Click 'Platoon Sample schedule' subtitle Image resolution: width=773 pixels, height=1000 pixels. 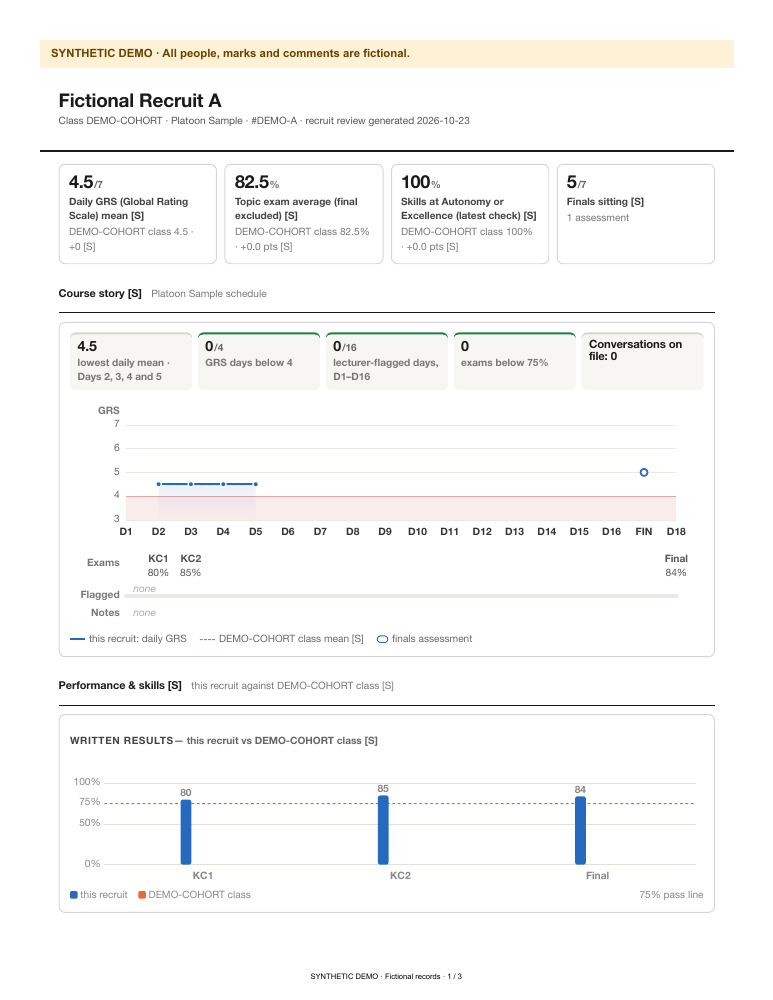[209, 293]
